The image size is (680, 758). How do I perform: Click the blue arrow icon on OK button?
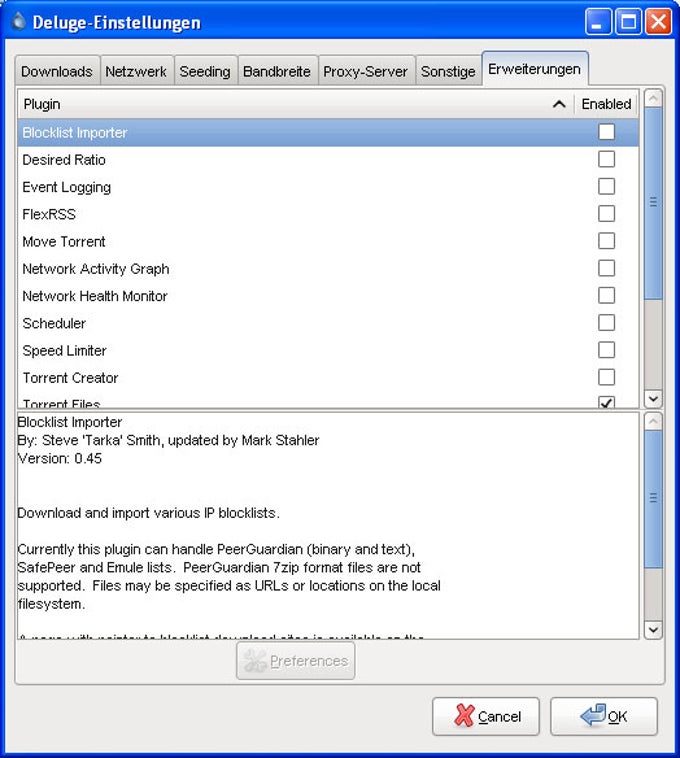[x=593, y=715]
